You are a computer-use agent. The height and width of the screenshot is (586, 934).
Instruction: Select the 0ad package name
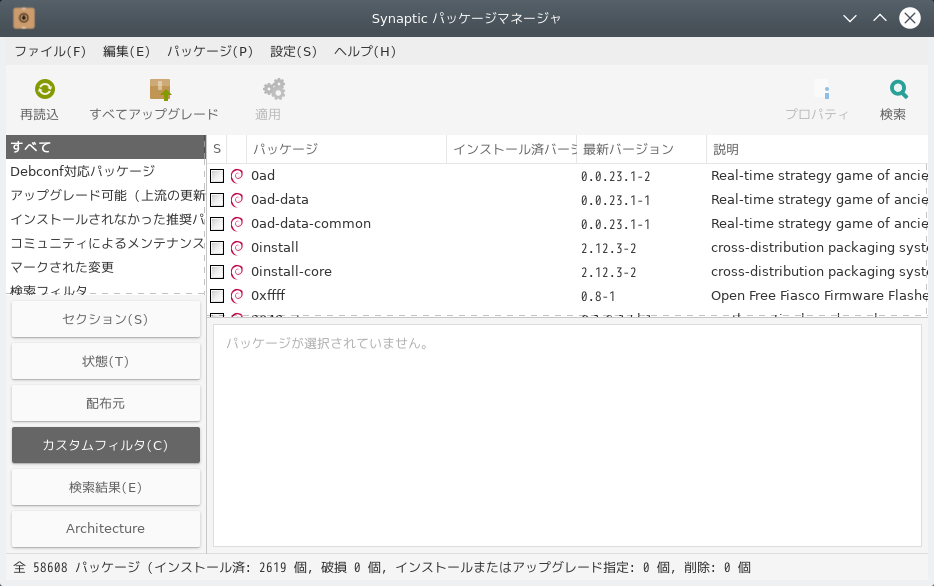[263, 176]
